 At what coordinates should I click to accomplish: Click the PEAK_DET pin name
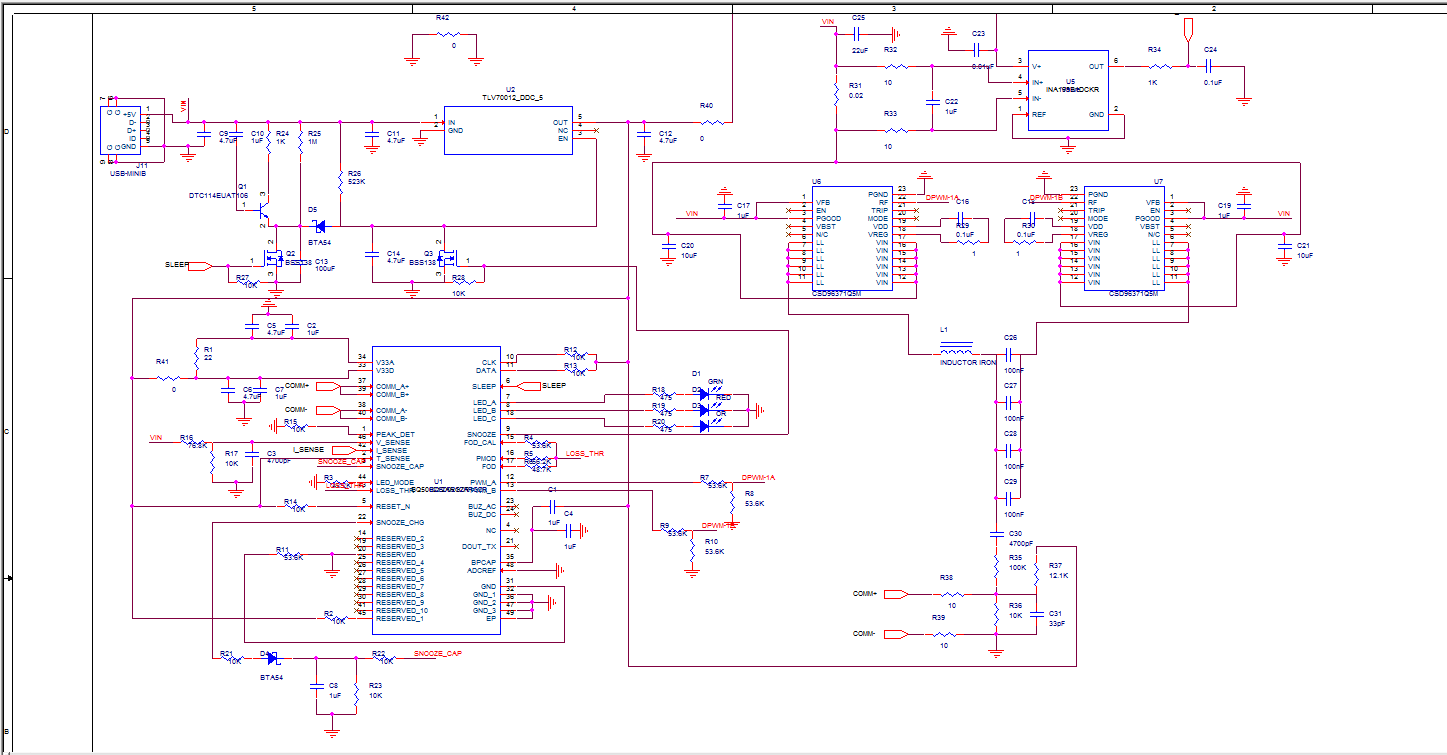pyautogui.click(x=394, y=434)
